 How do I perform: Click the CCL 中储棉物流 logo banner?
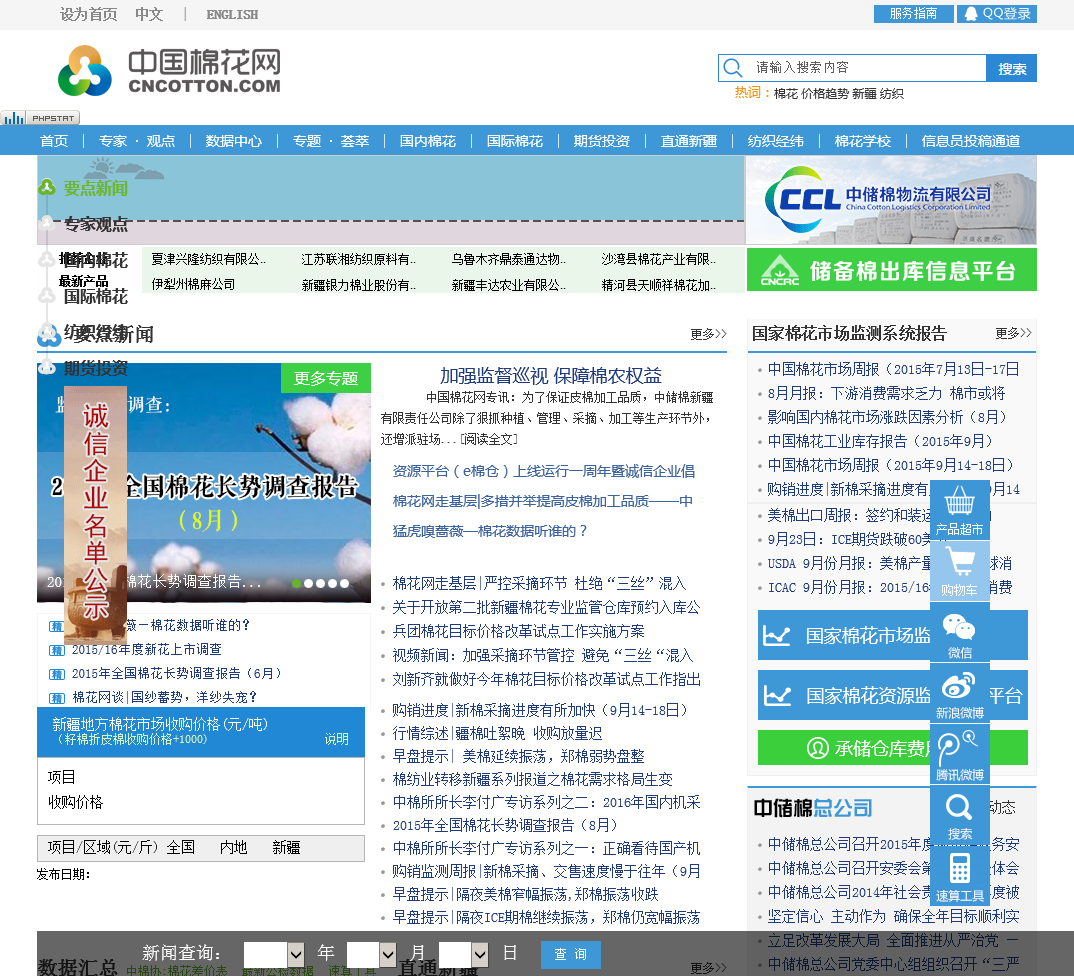coord(891,200)
